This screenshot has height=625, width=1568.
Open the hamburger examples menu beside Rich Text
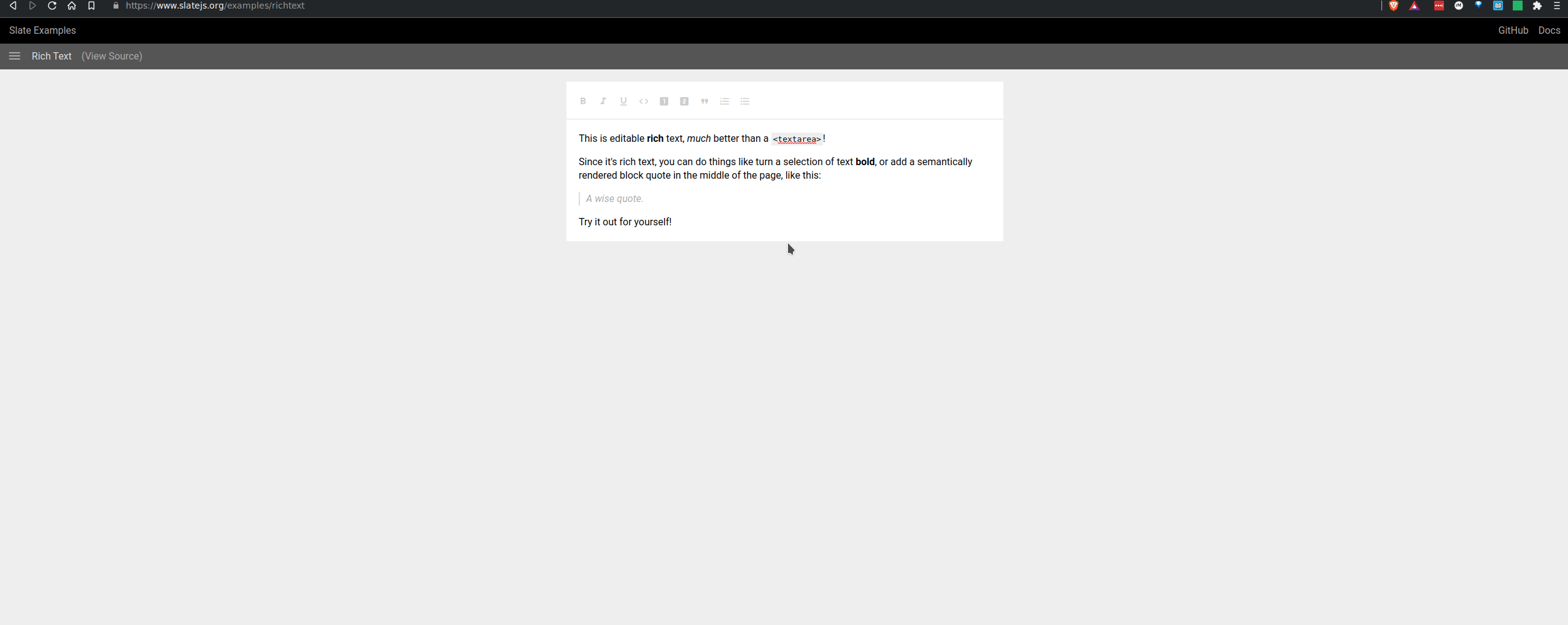pos(15,56)
